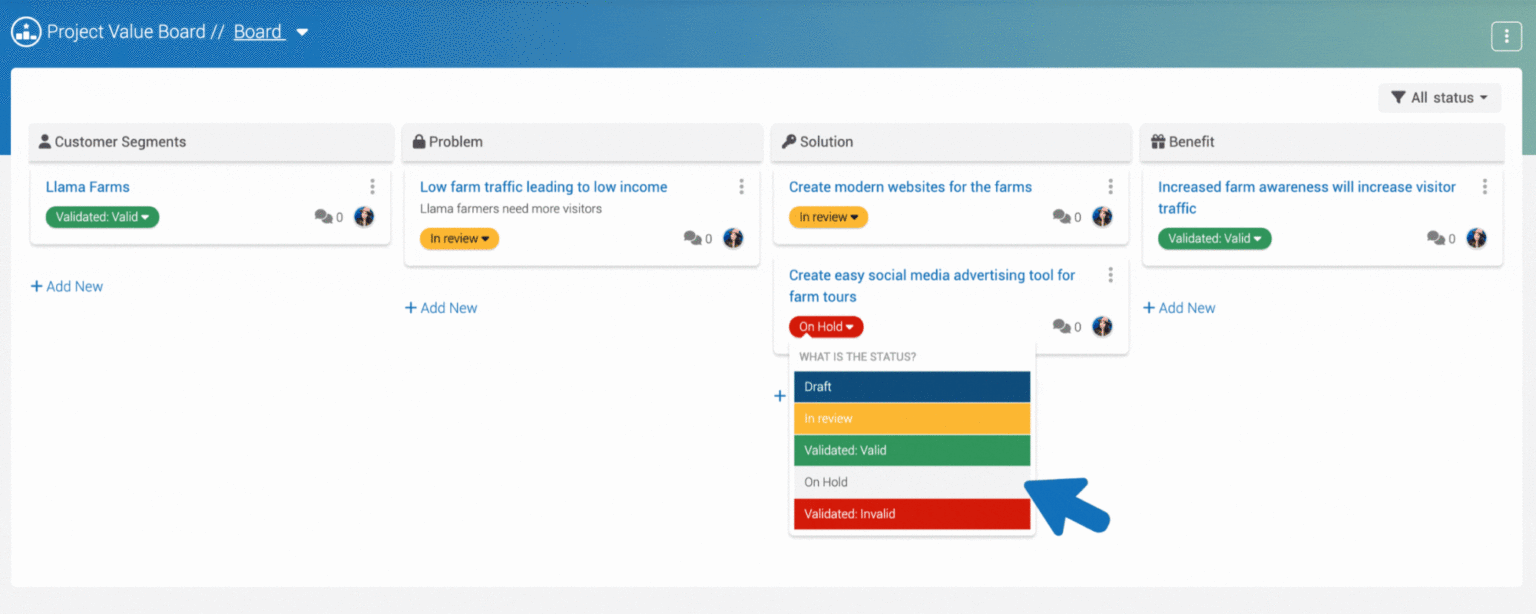Viewport: 1536px width, 614px height.
Task: Click the comment bubble icon on the Llama Farms card
Action: pyautogui.click(x=323, y=216)
